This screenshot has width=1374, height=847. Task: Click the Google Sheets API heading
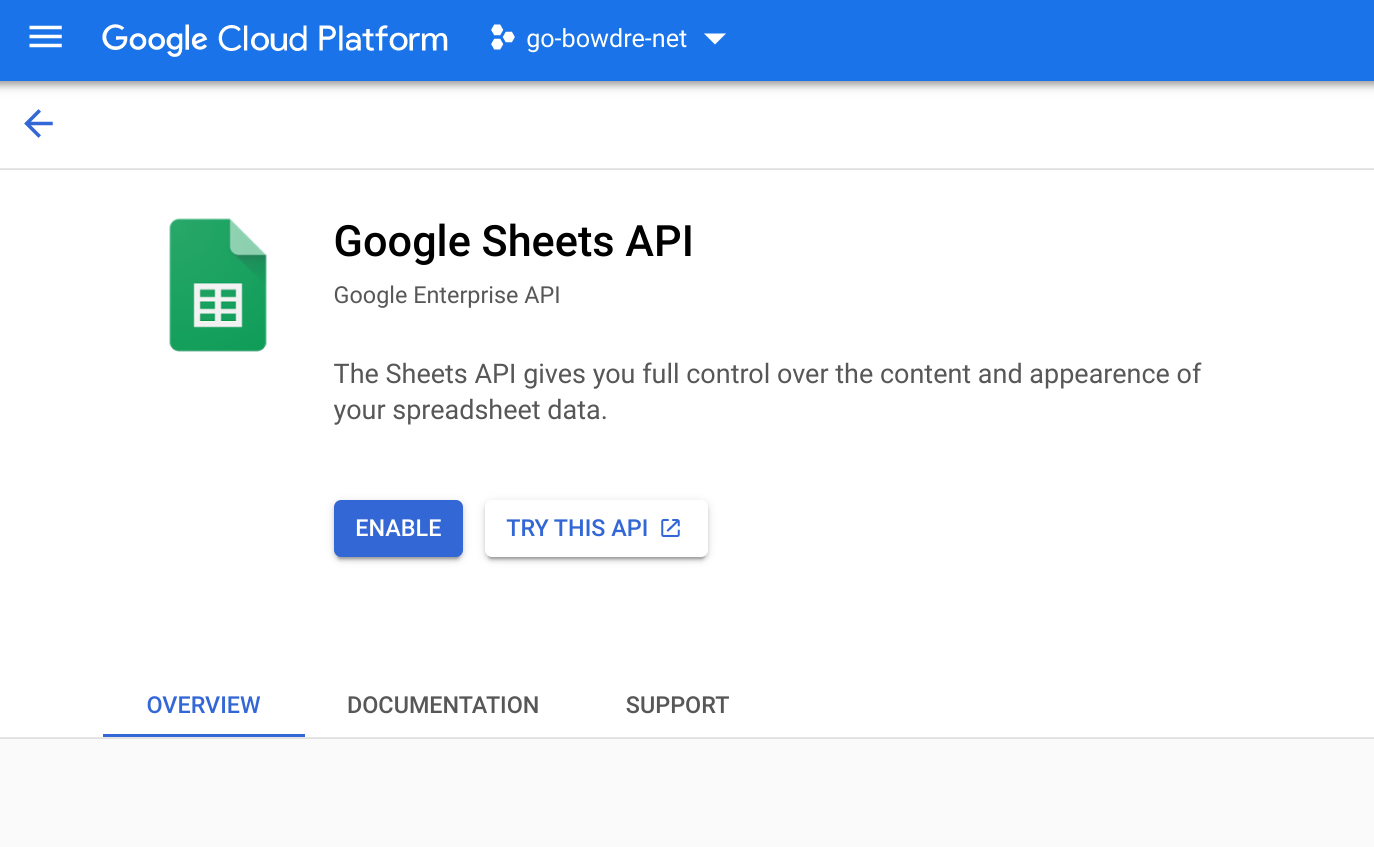[513, 241]
